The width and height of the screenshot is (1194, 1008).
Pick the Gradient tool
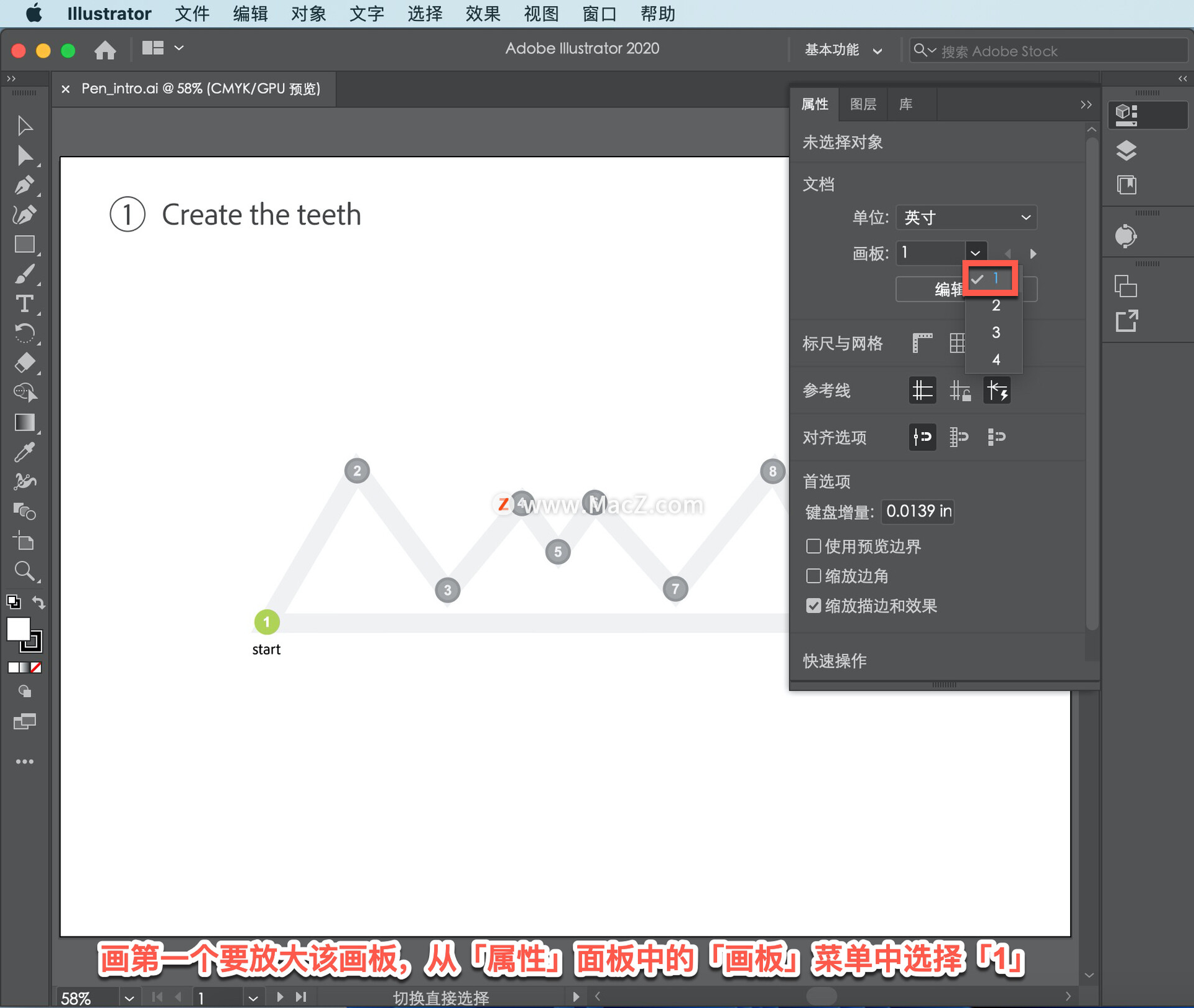click(24, 423)
